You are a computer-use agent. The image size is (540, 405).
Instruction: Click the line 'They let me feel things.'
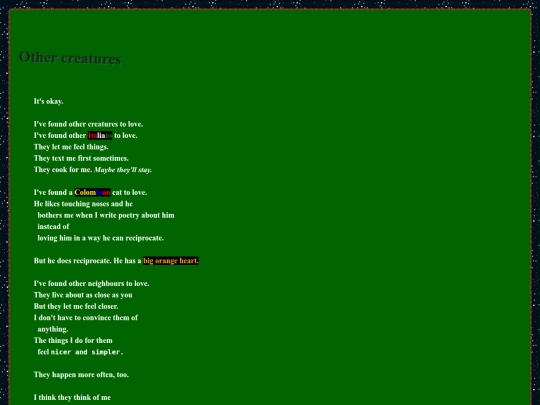71,147
